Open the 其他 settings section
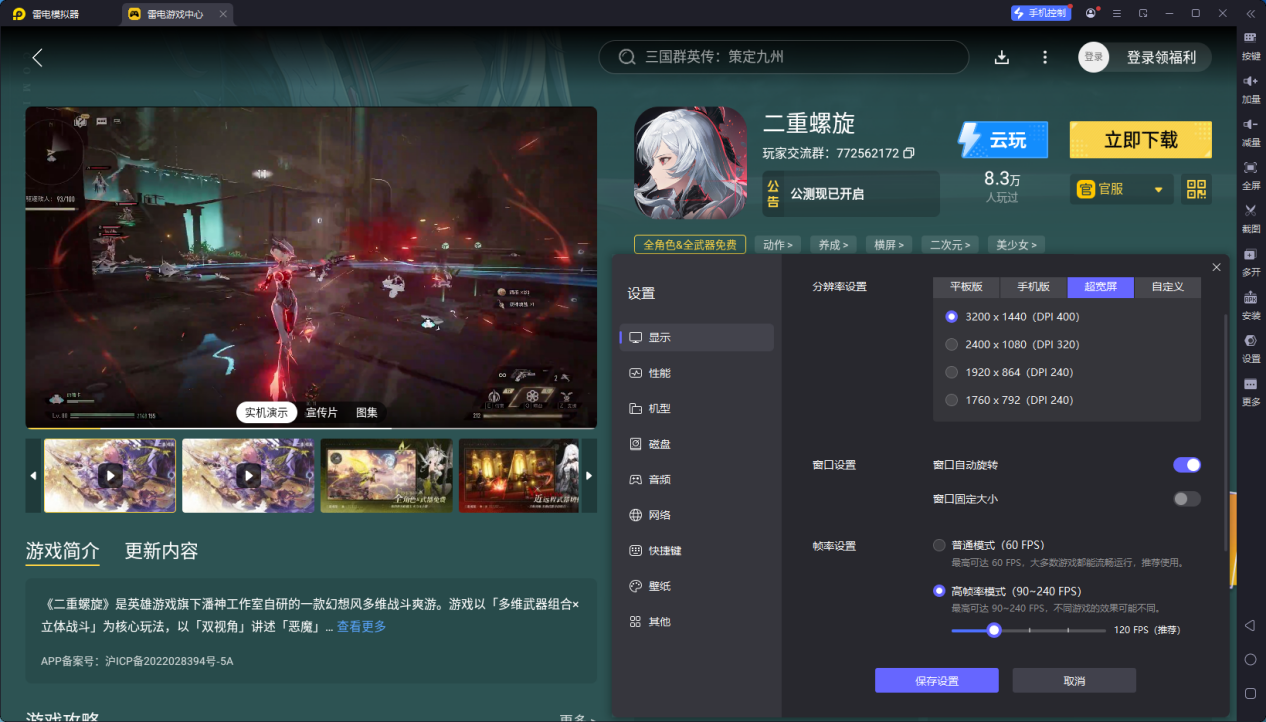1266x722 pixels. (x=696, y=622)
